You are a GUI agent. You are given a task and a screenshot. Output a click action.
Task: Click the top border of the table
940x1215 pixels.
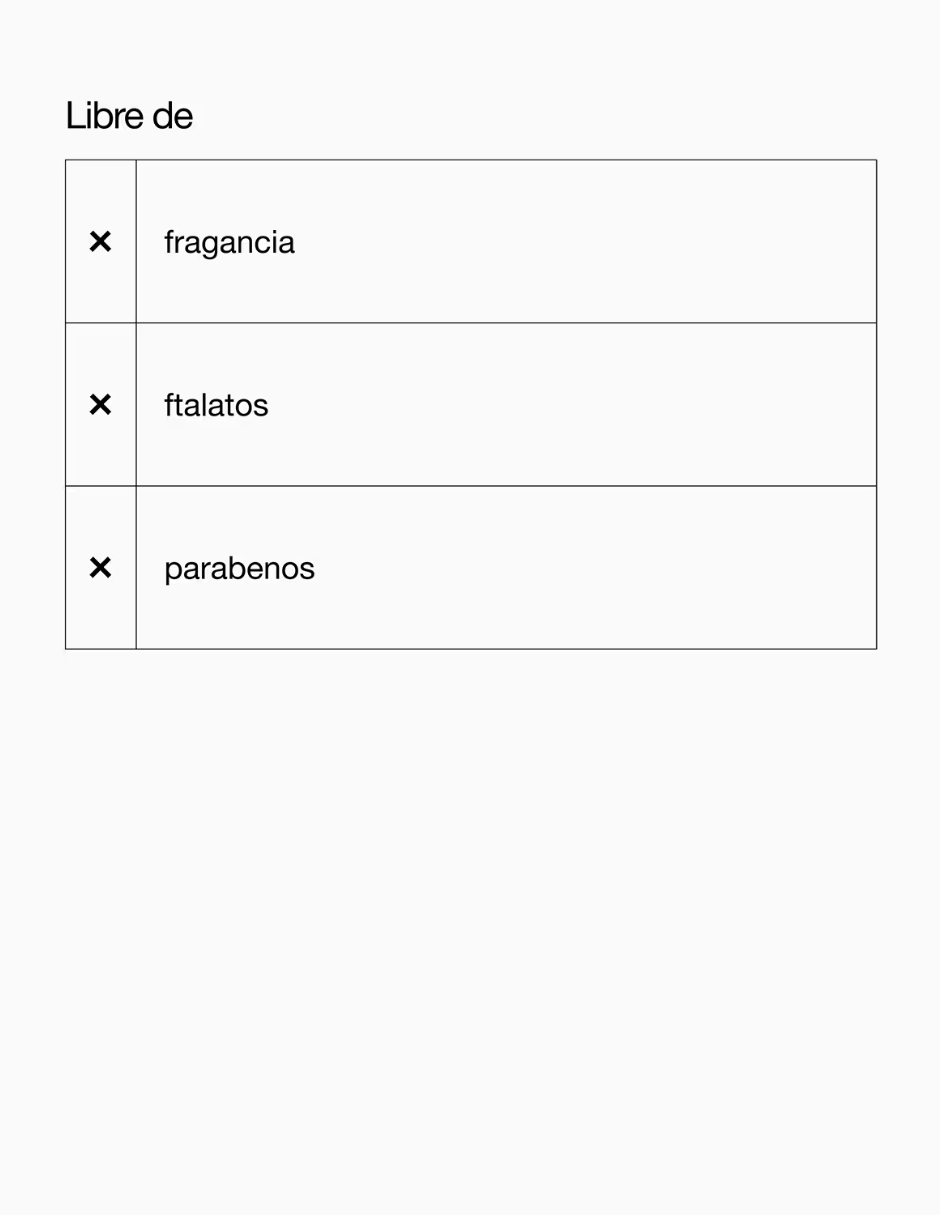(x=471, y=160)
